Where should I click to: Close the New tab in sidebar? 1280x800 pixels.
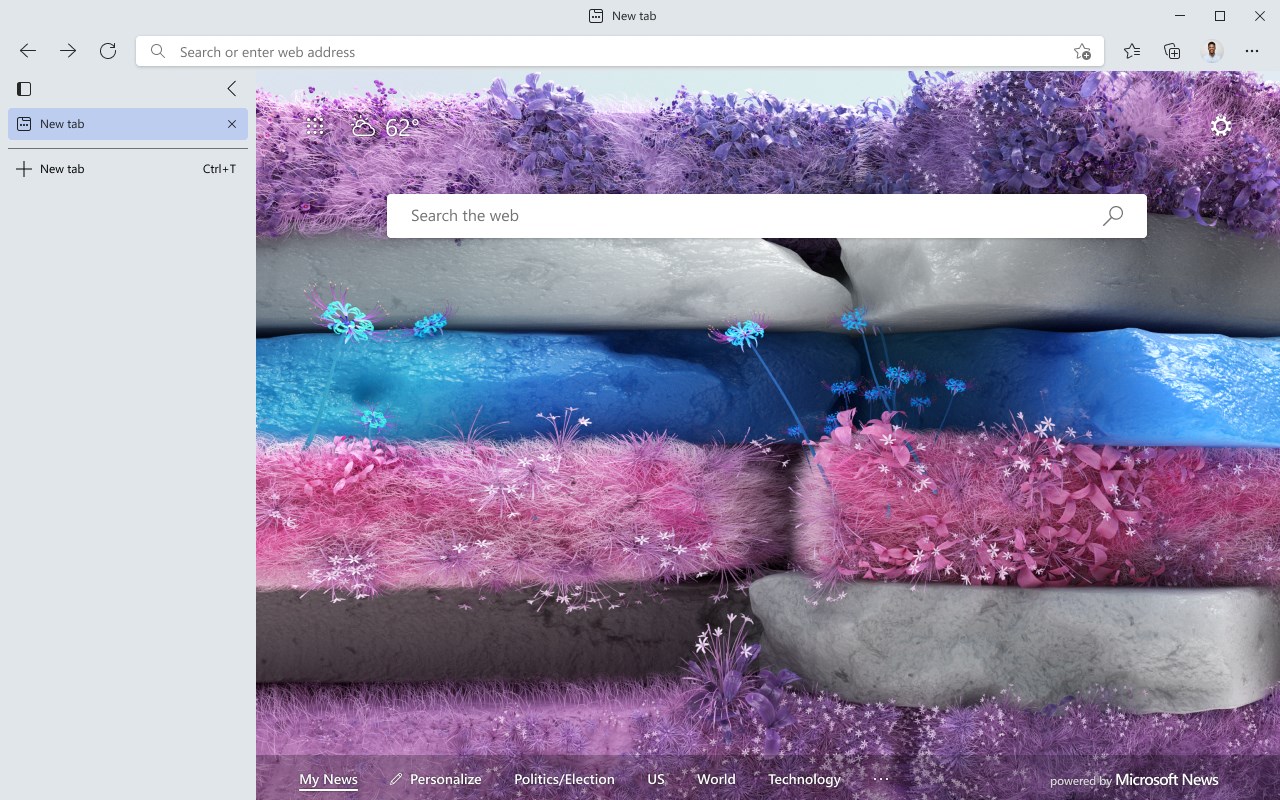coord(232,124)
